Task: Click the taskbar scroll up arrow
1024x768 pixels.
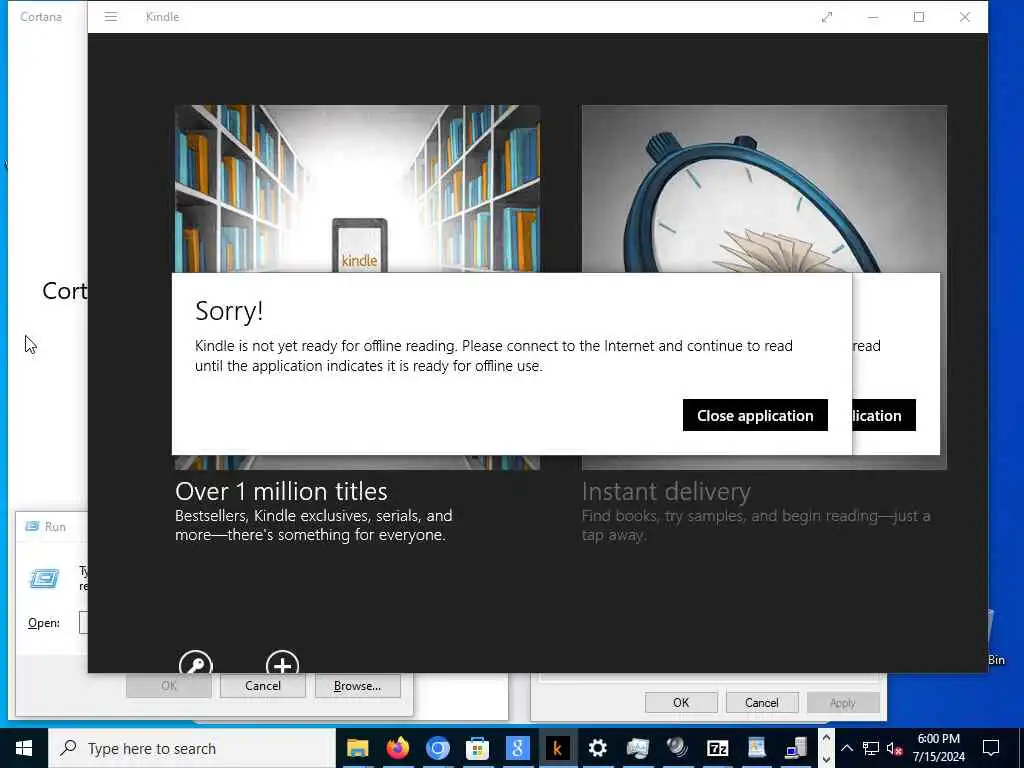Action: tap(826, 738)
